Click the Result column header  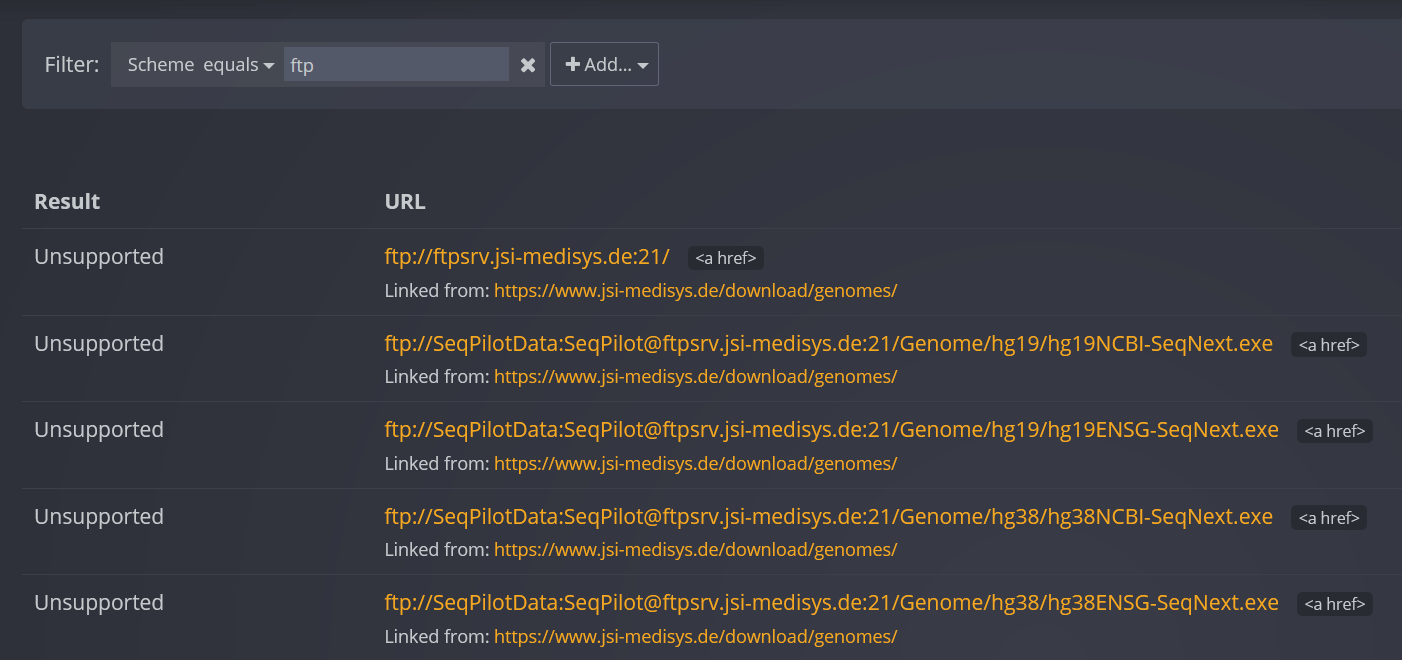pyautogui.click(x=67, y=201)
